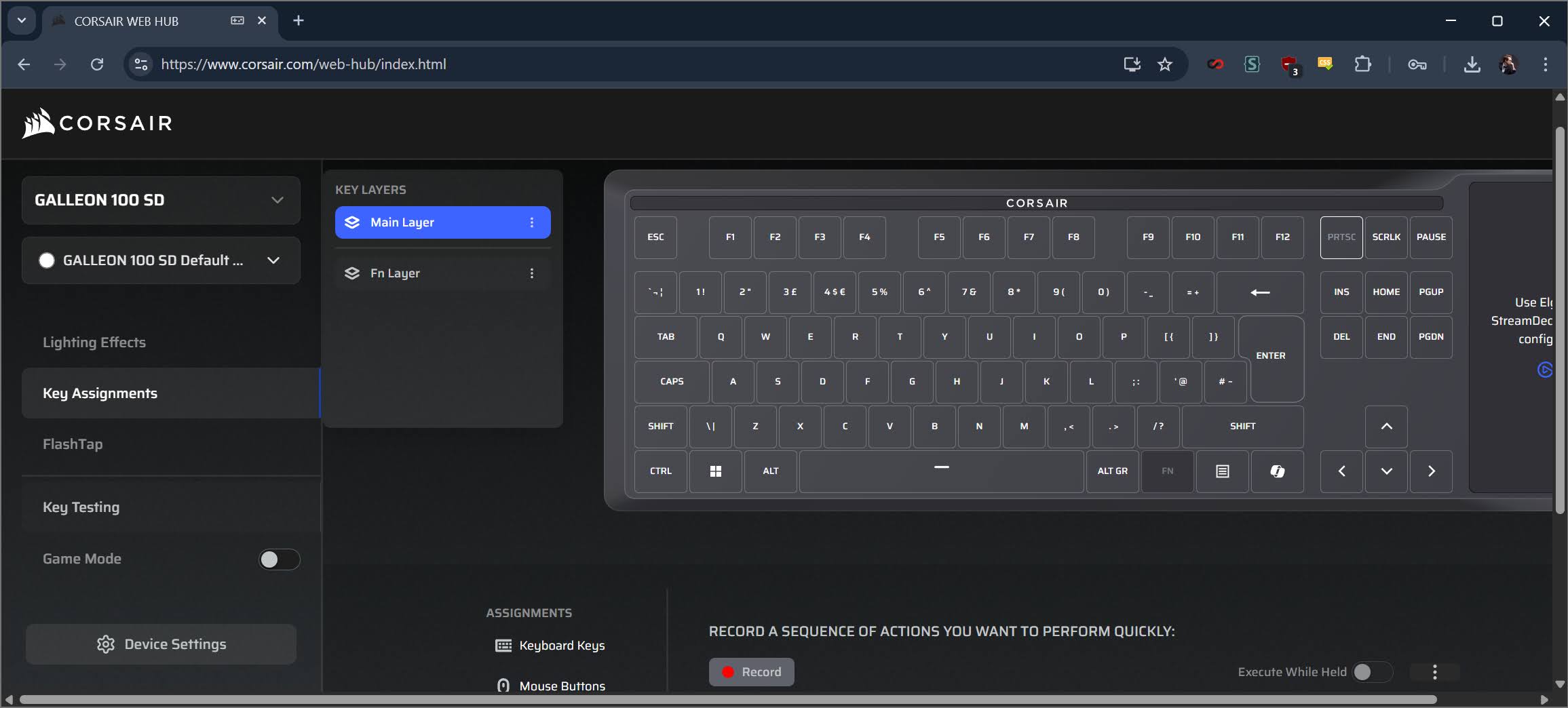Image resolution: width=1568 pixels, height=708 pixels.
Task: Expand the GALLEON 100 SD Default profile dropdown
Action: (x=161, y=260)
